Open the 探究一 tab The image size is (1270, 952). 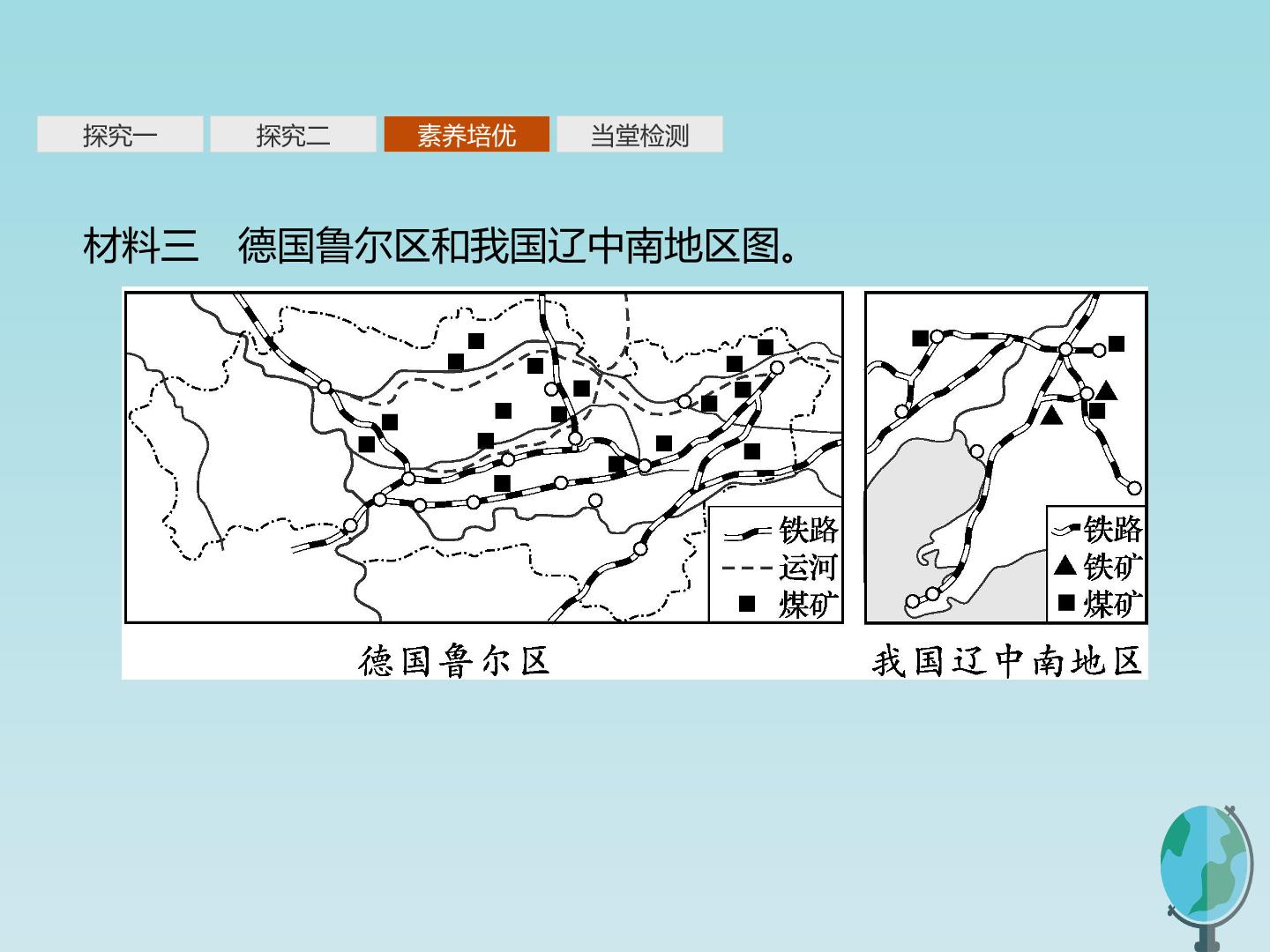point(120,135)
